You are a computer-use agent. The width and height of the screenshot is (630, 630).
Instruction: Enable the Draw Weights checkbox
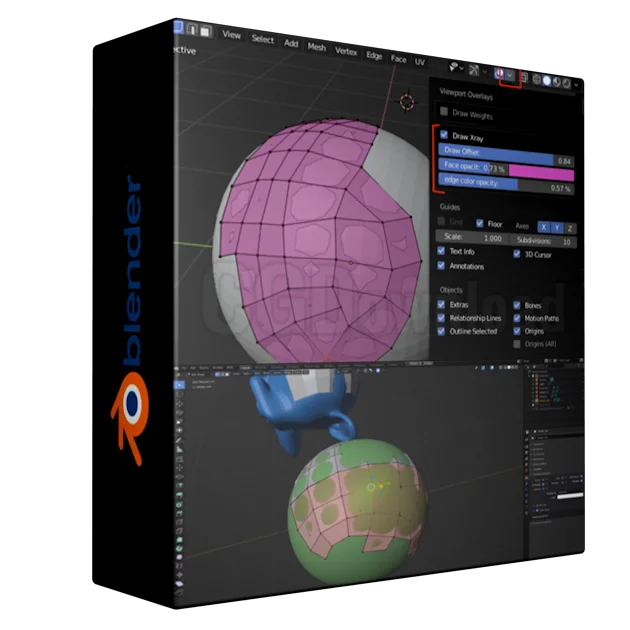click(x=444, y=111)
